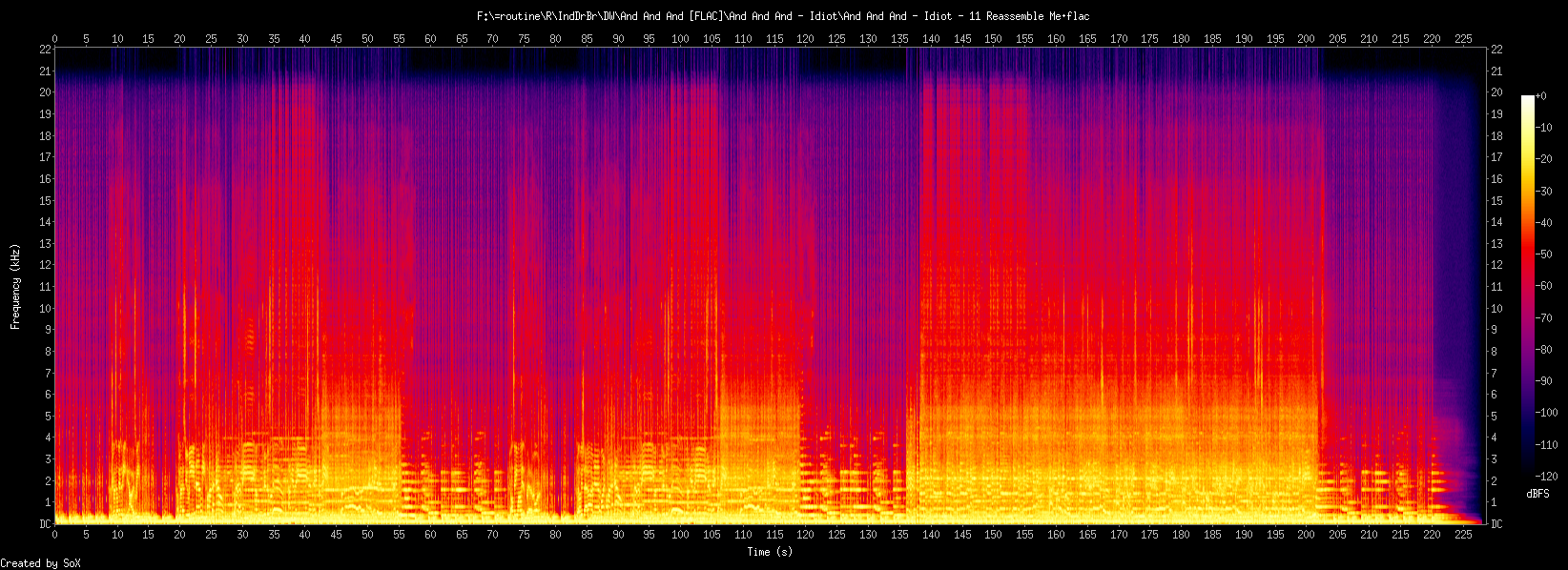Click "225" tick on the bottom time axis
This screenshot has height=570, width=1568.
pos(1462,535)
